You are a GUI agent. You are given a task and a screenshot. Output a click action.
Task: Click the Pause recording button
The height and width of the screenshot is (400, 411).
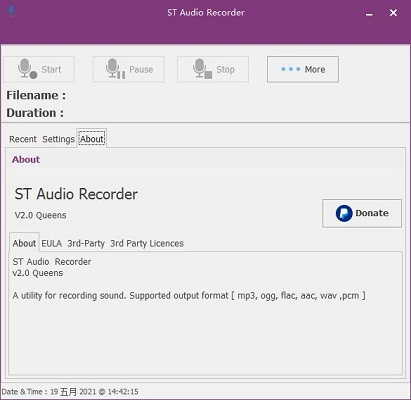(129, 69)
